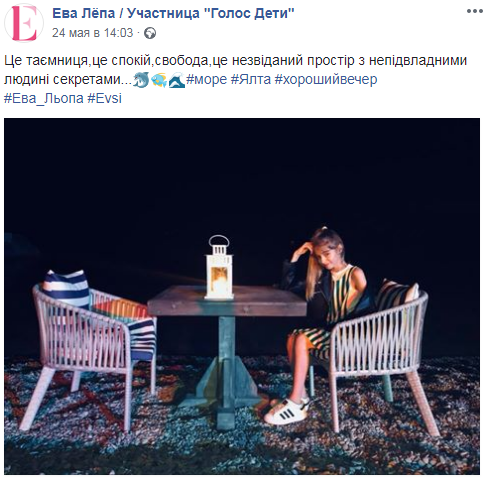486x481 pixels.
Task: Open the three-dot post options menu
Action: click(x=474, y=11)
